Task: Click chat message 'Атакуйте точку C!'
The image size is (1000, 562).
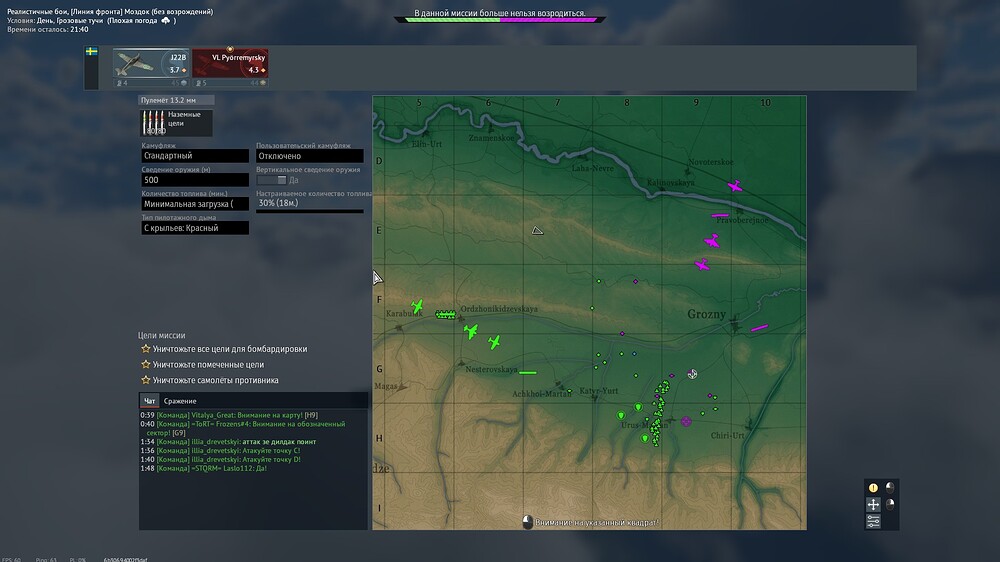Action: click(x=220, y=450)
